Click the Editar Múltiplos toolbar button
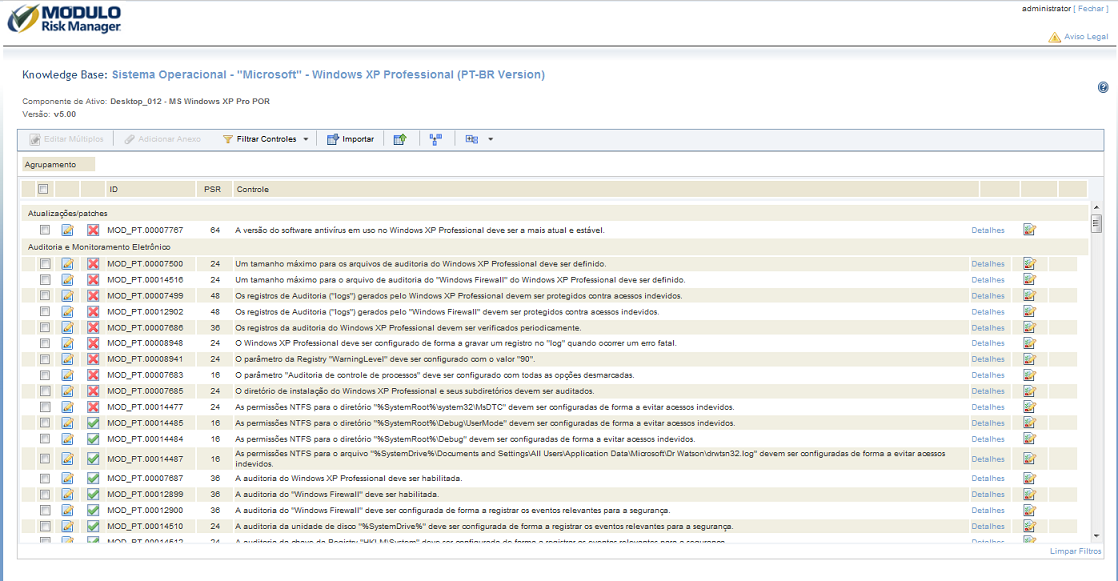1118x581 pixels. click(x=66, y=139)
